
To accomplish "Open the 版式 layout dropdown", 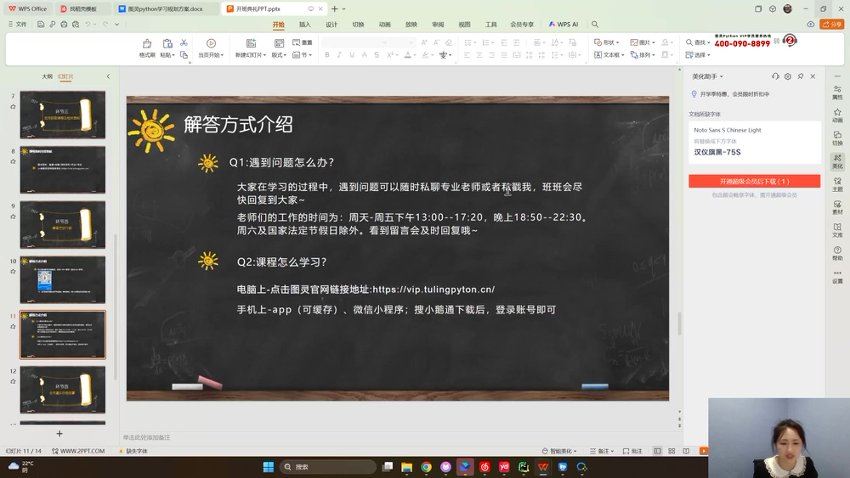I will [279, 55].
